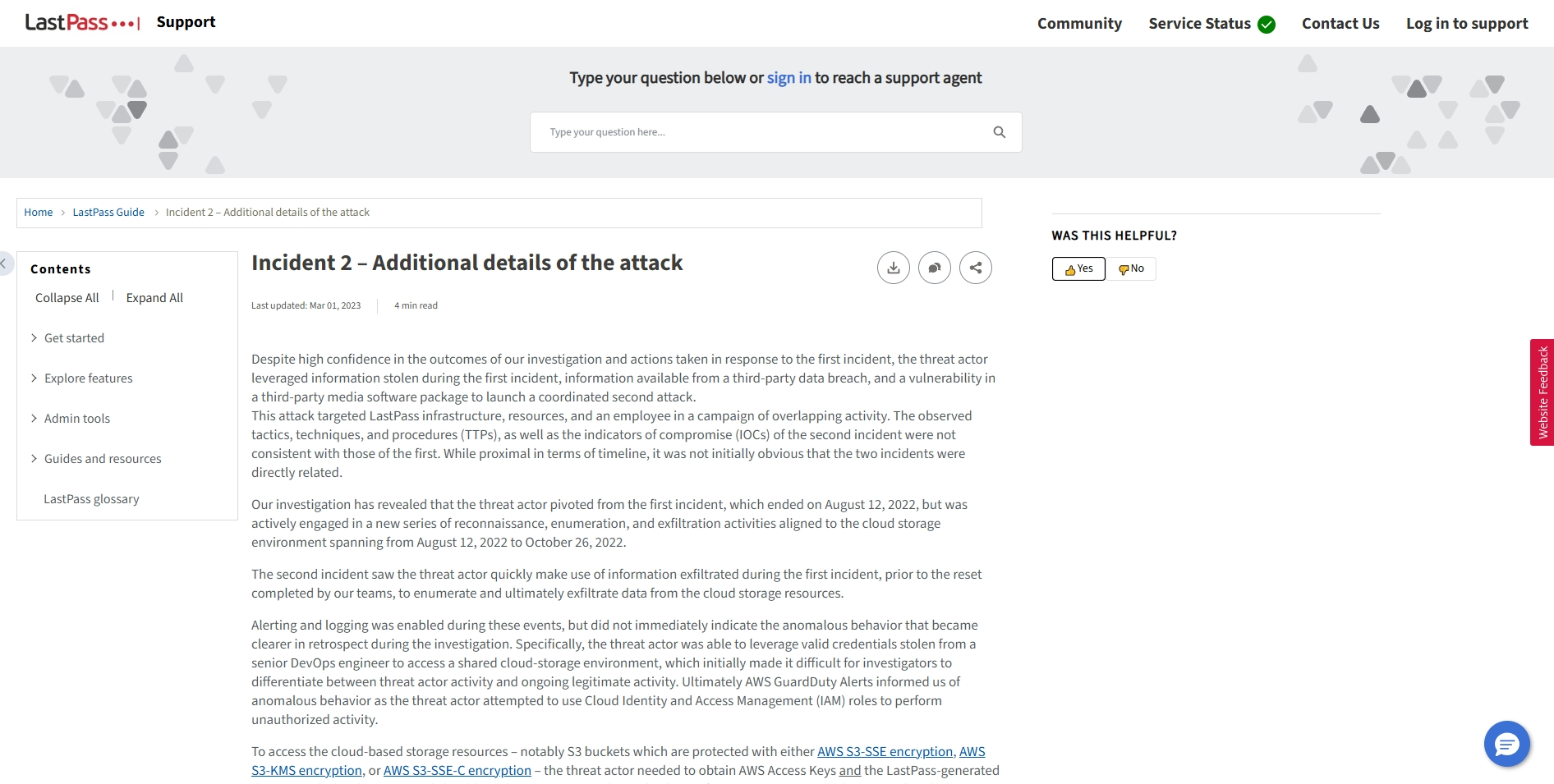This screenshot has width=1554, height=784.
Task: Open AWS S3-KMS encryption link
Action: [306, 771]
